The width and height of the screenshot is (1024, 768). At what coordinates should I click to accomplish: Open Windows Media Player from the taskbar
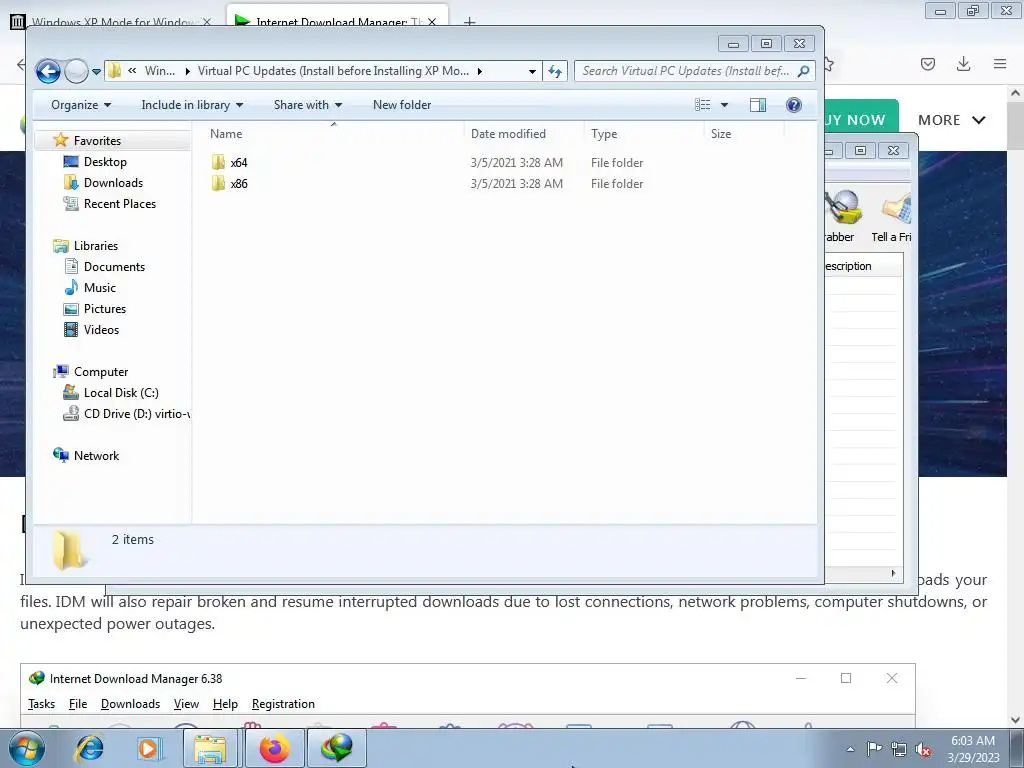click(148, 748)
